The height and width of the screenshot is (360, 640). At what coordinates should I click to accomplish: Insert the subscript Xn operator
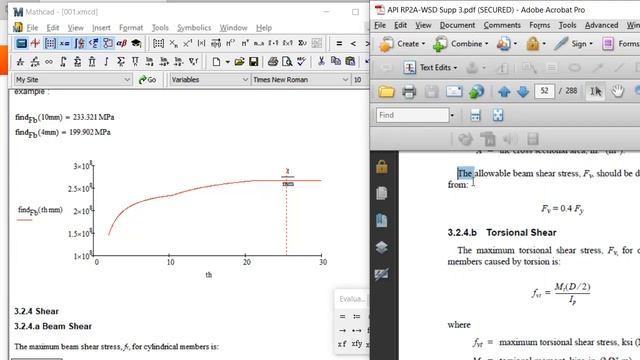(173, 43)
